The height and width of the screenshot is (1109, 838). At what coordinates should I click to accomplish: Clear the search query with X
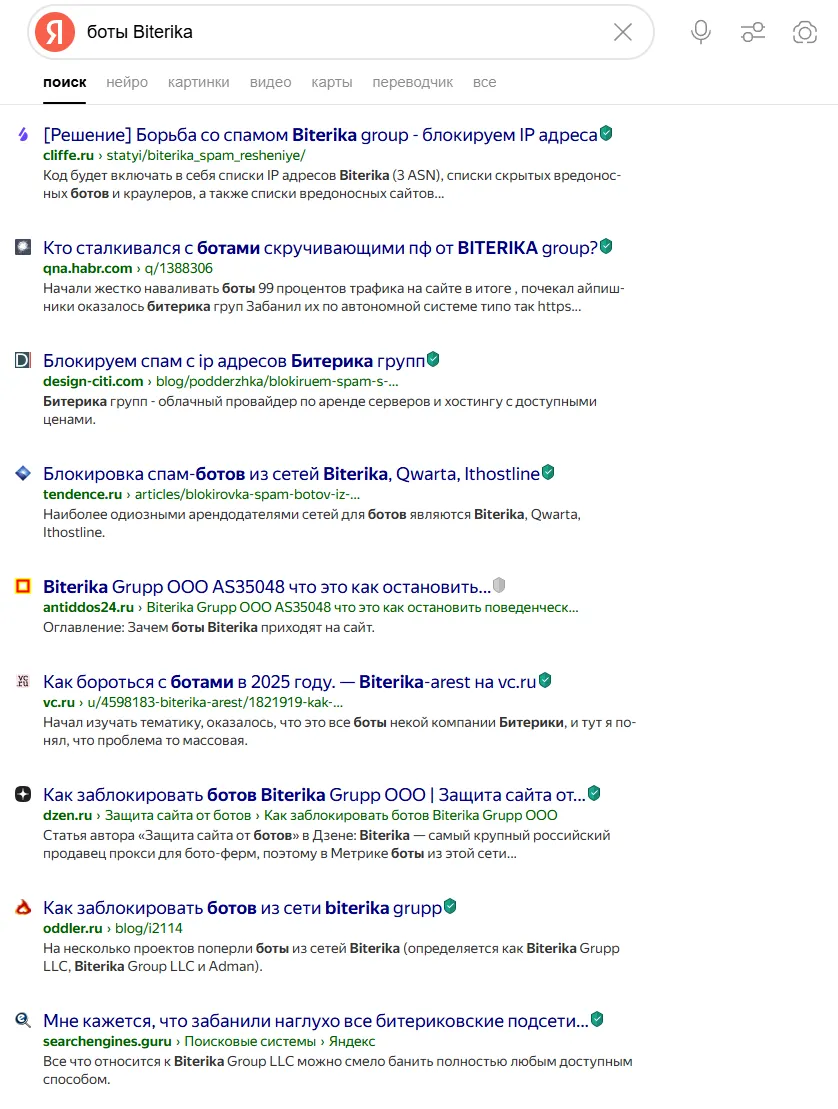[623, 32]
